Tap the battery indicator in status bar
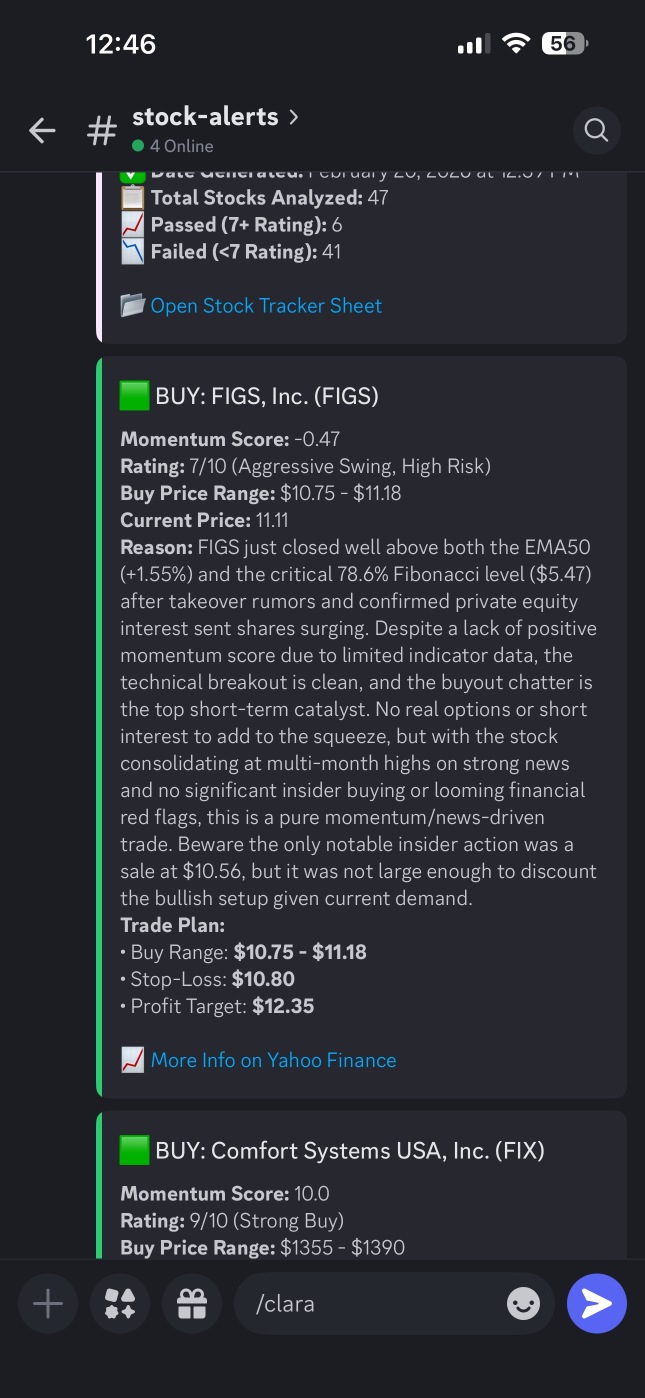This screenshot has width=645, height=1398. click(x=564, y=44)
